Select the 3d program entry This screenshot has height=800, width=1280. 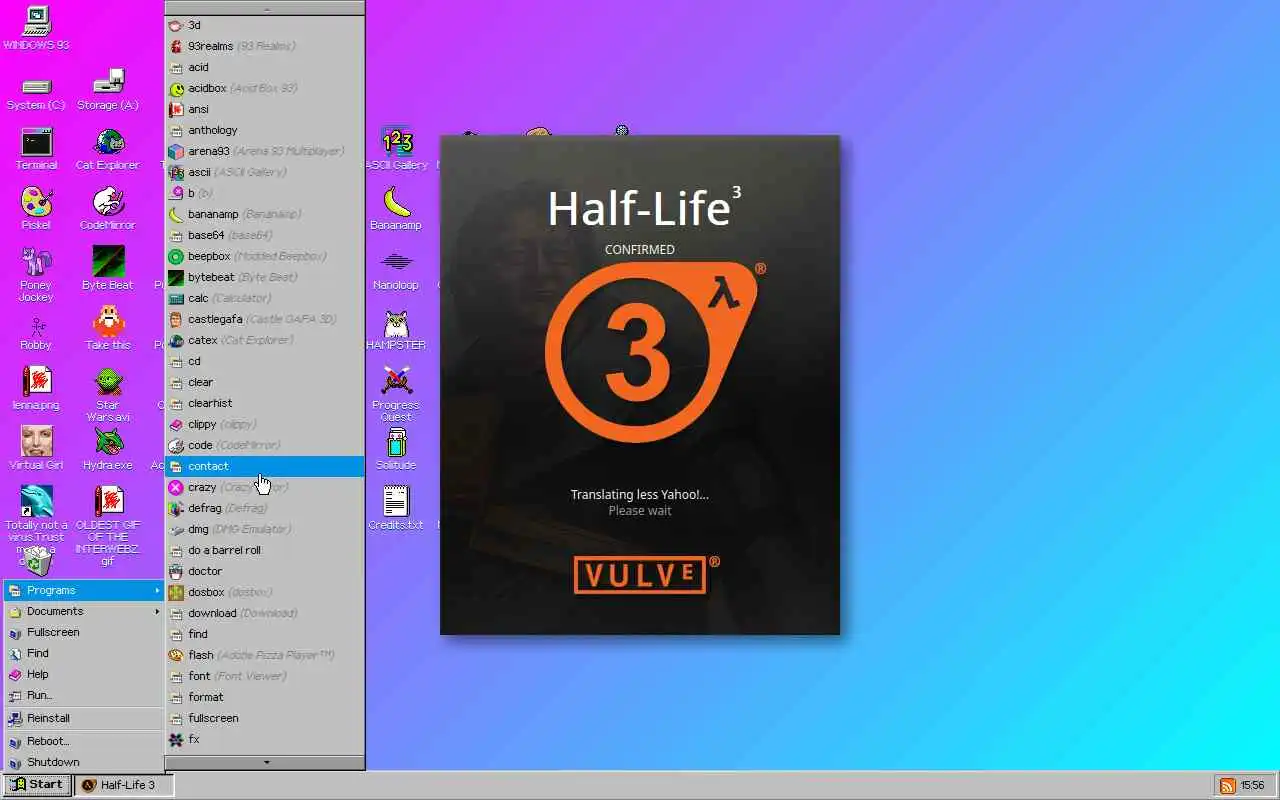click(x=265, y=25)
